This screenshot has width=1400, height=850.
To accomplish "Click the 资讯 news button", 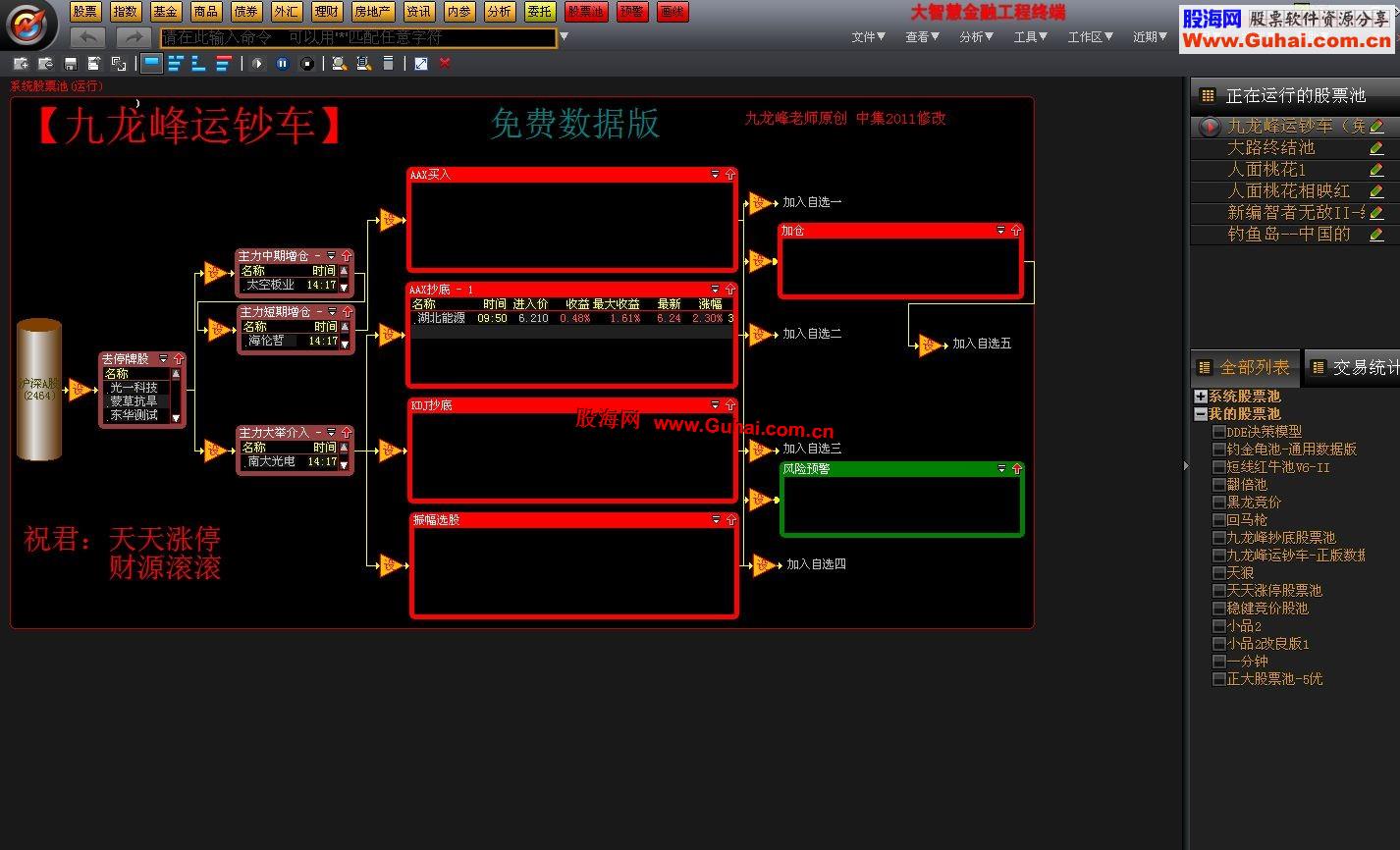I will point(418,12).
